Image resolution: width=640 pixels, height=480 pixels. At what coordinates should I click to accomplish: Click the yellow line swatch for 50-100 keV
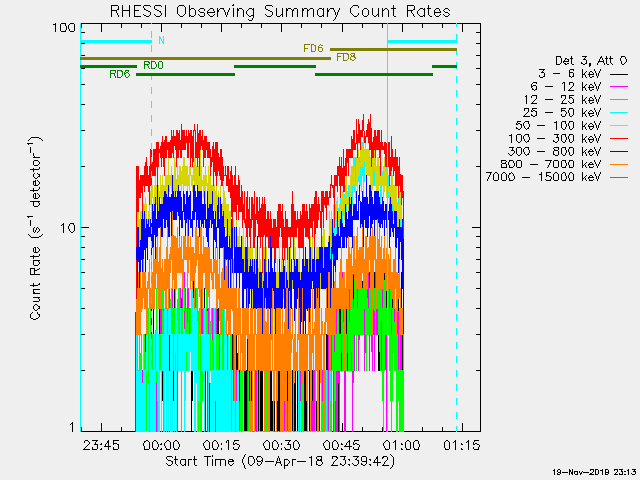619,126
